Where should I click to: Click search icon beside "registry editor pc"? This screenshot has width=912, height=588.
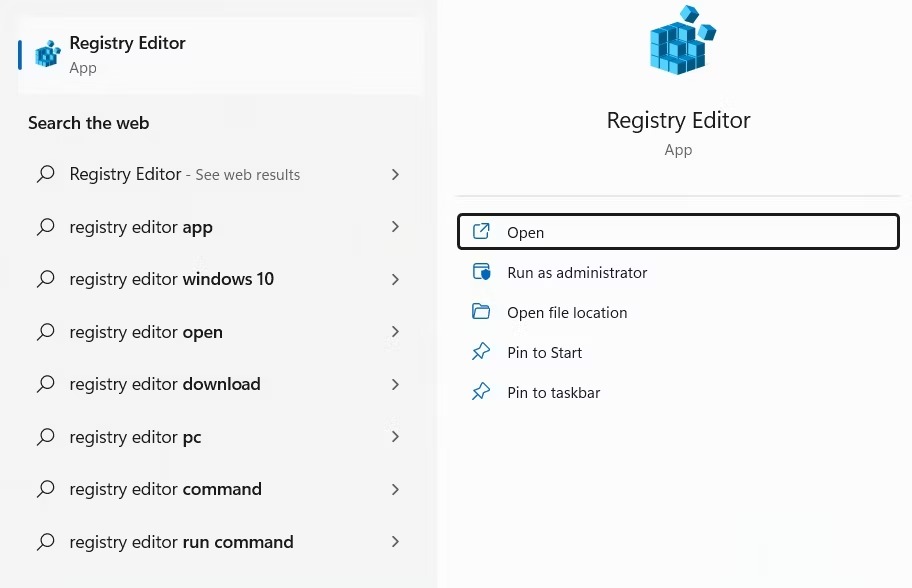45,437
